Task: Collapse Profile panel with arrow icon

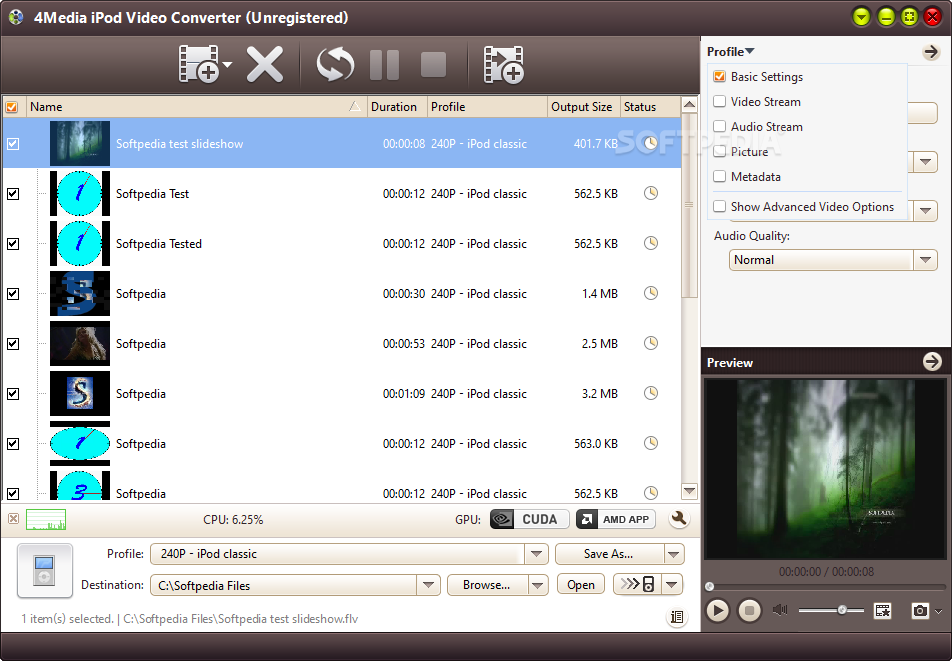Action: click(x=931, y=52)
